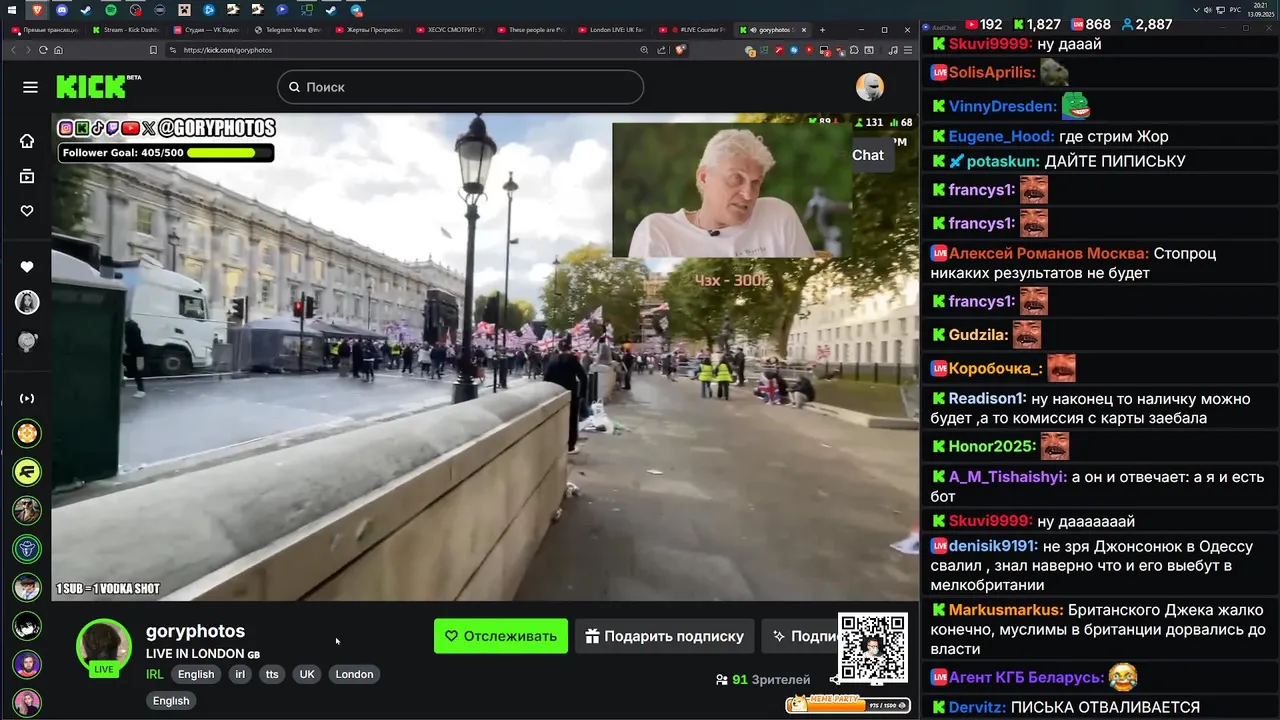Click the 91 Зрителей viewer count

click(x=763, y=679)
